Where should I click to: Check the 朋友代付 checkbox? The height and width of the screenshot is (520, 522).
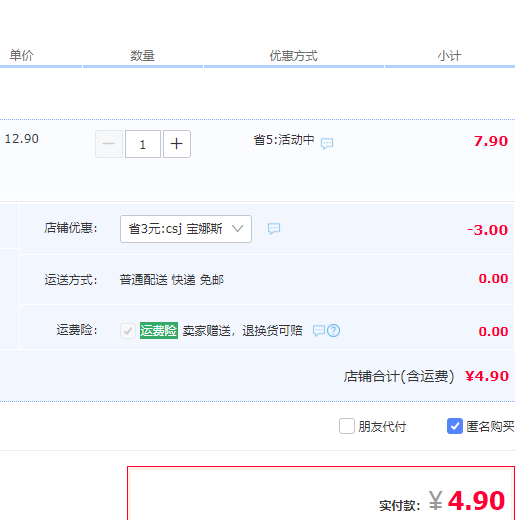[x=347, y=426]
